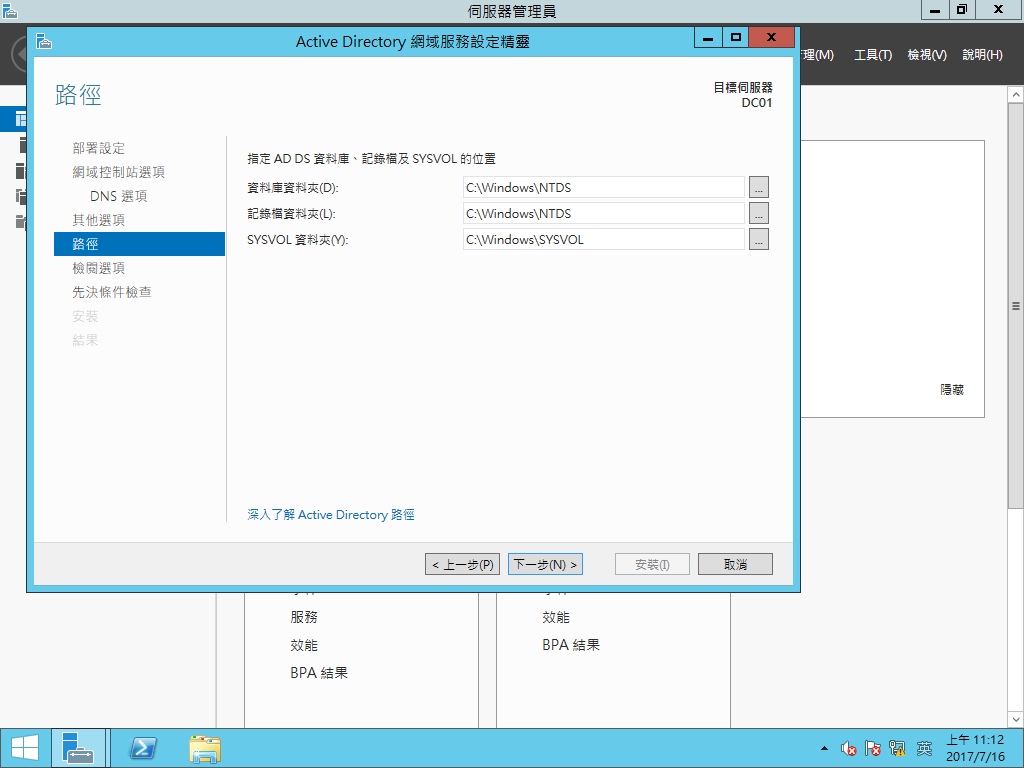Click the Server Manager scroll down arrow
This screenshot has height=768, width=1024.
tap(1016, 720)
